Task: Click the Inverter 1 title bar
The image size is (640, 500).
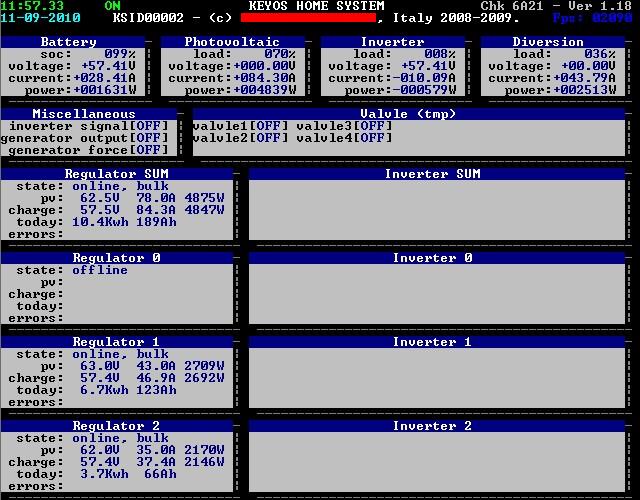Action: pos(437,342)
